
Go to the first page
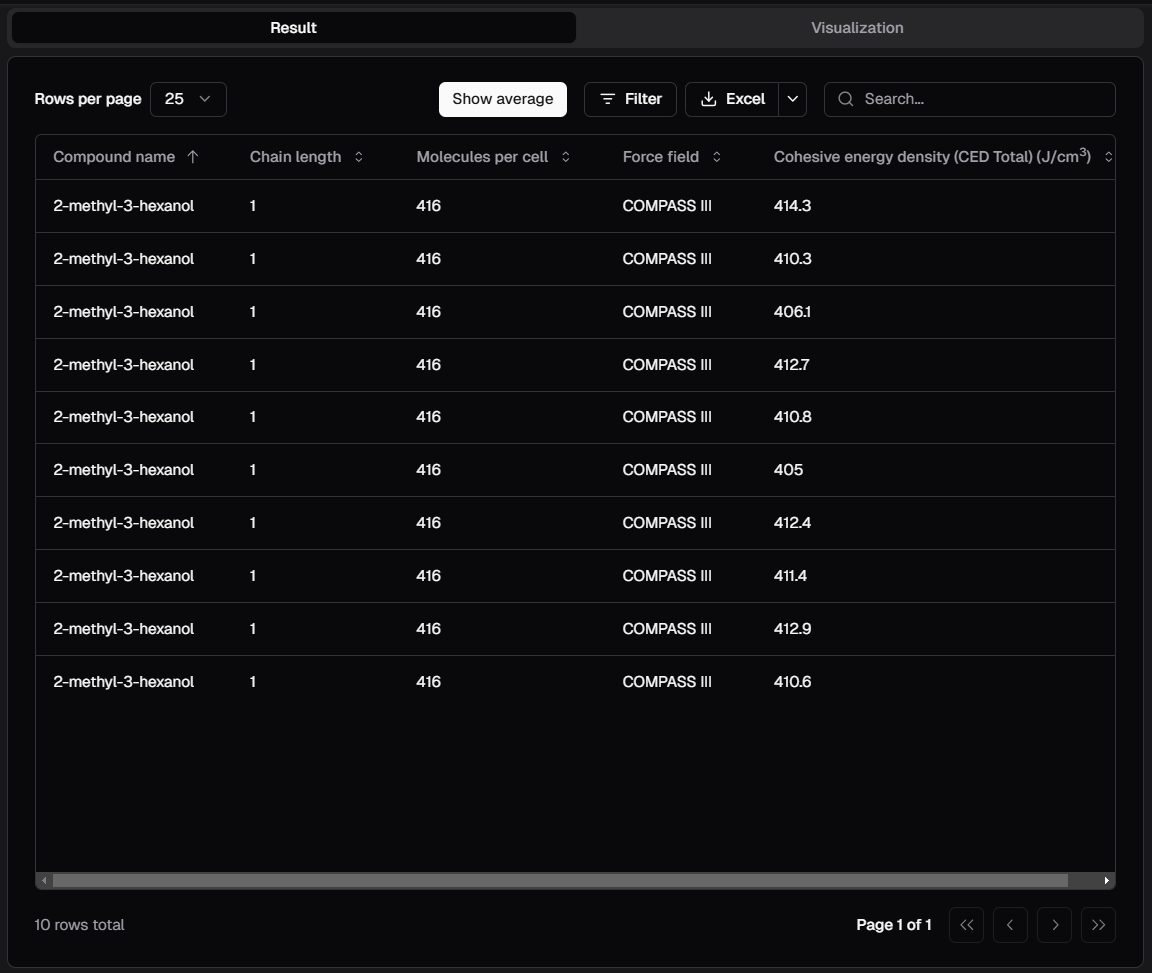point(966,925)
